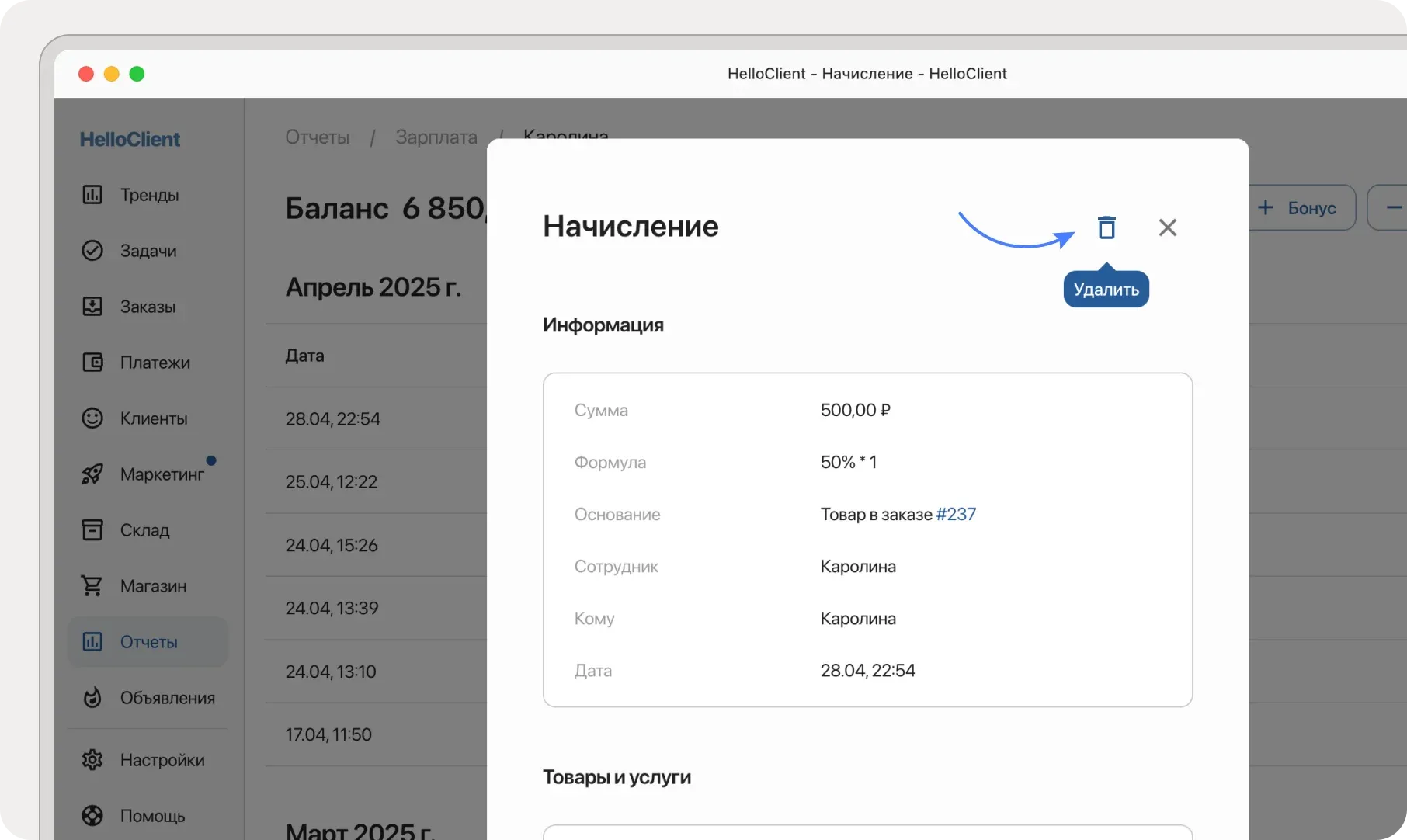Open Объявления via the flame icon
The width and height of the screenshot is (1407, 840).
click(92, 697)
